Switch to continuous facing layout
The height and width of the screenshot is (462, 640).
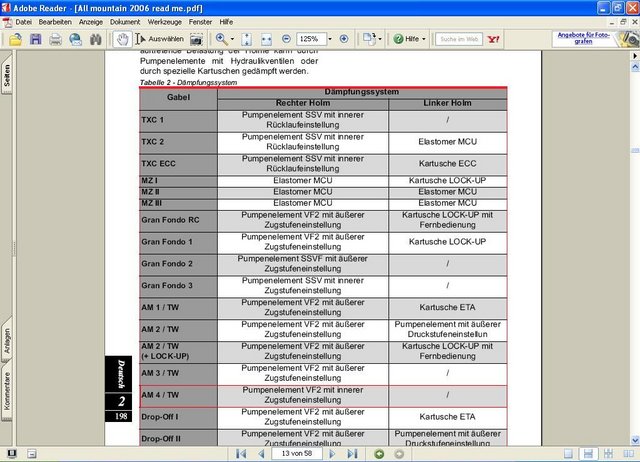[608, 454]
